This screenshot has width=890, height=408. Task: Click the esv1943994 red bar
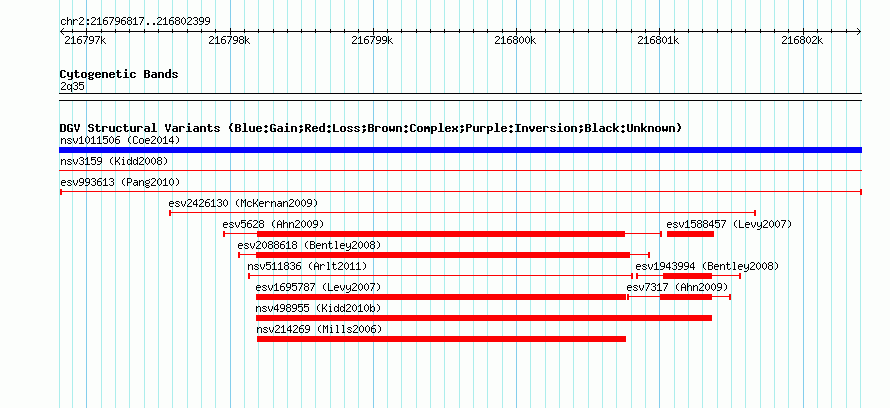[687, 276]
